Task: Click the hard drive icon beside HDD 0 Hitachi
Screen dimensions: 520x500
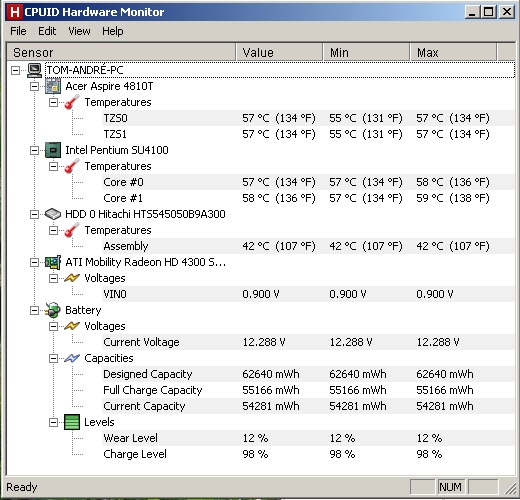Action: coord(53,214)
